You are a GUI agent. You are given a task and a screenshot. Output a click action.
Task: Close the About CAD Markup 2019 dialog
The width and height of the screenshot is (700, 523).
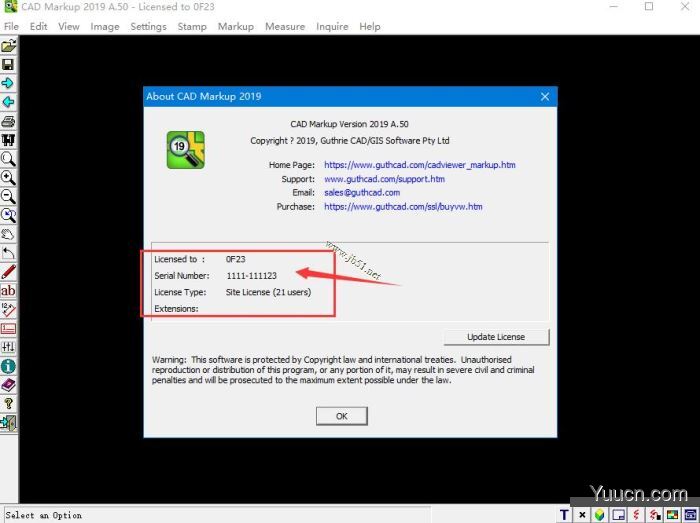pyautogui.click(x=545, y=96)
